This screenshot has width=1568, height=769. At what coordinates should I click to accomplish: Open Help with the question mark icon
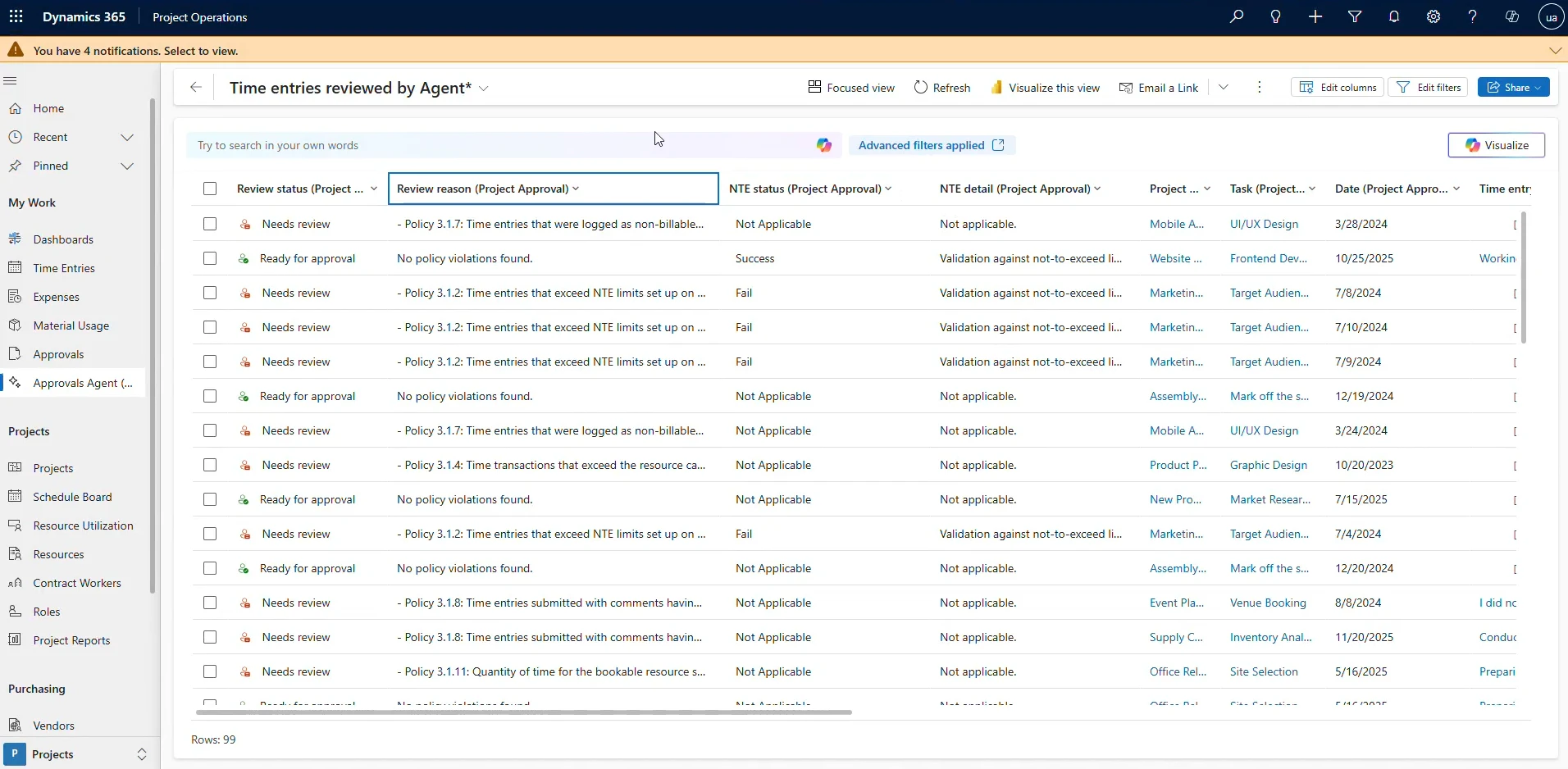tap(1472, 16)
